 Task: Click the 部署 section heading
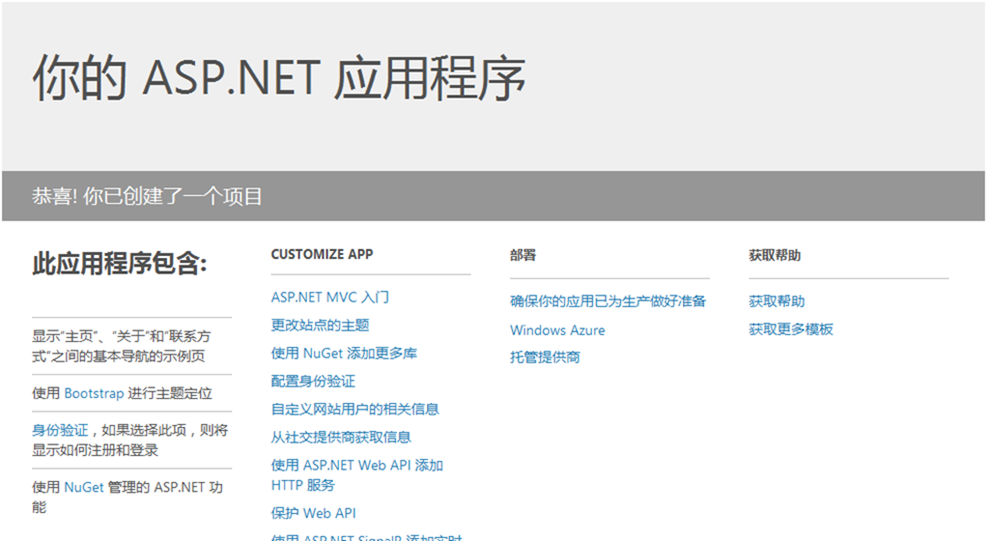523,255
